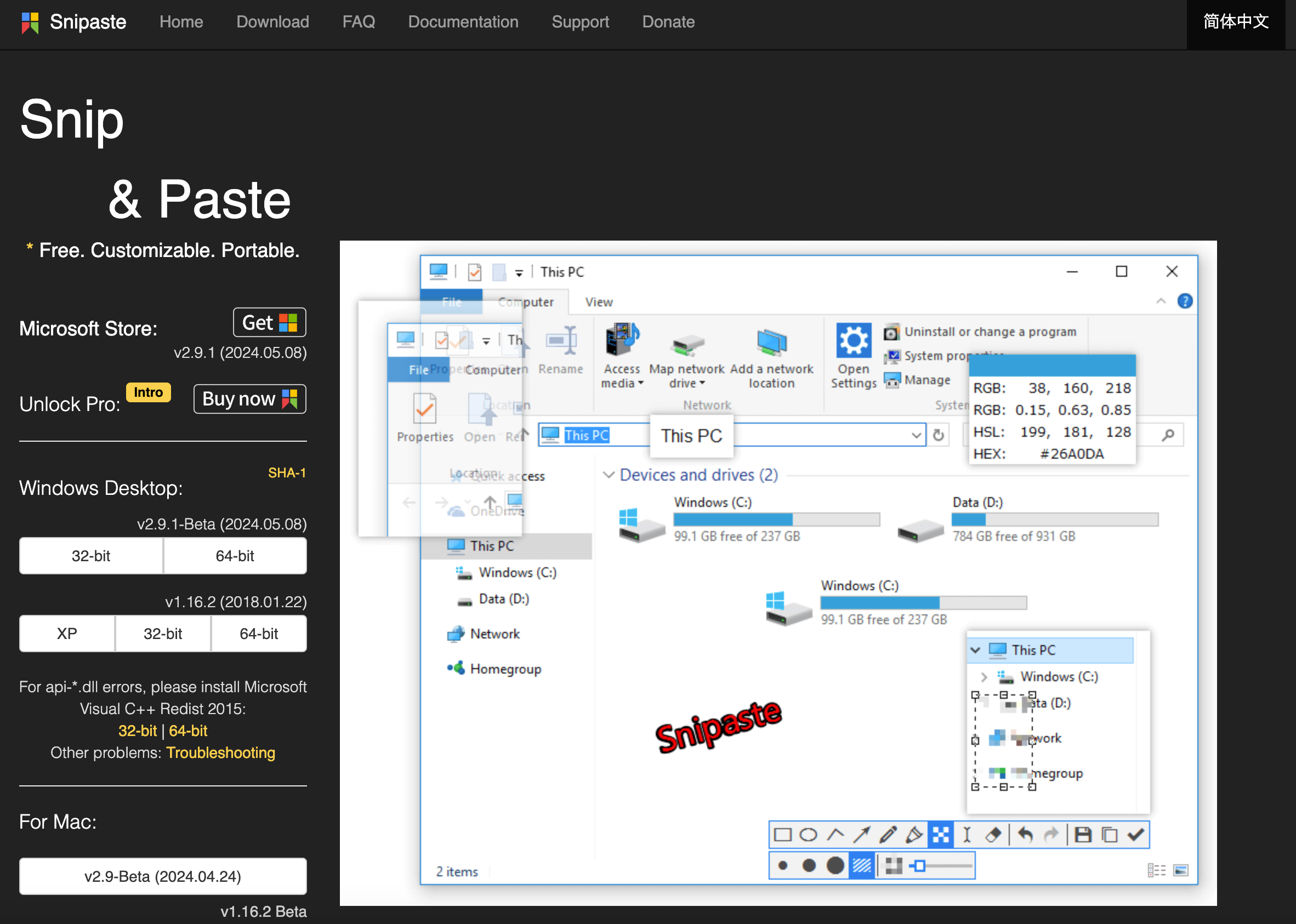Collapse the This PC node in pasted tree
The image size is (1296, 924).
(x=975, y=650)
